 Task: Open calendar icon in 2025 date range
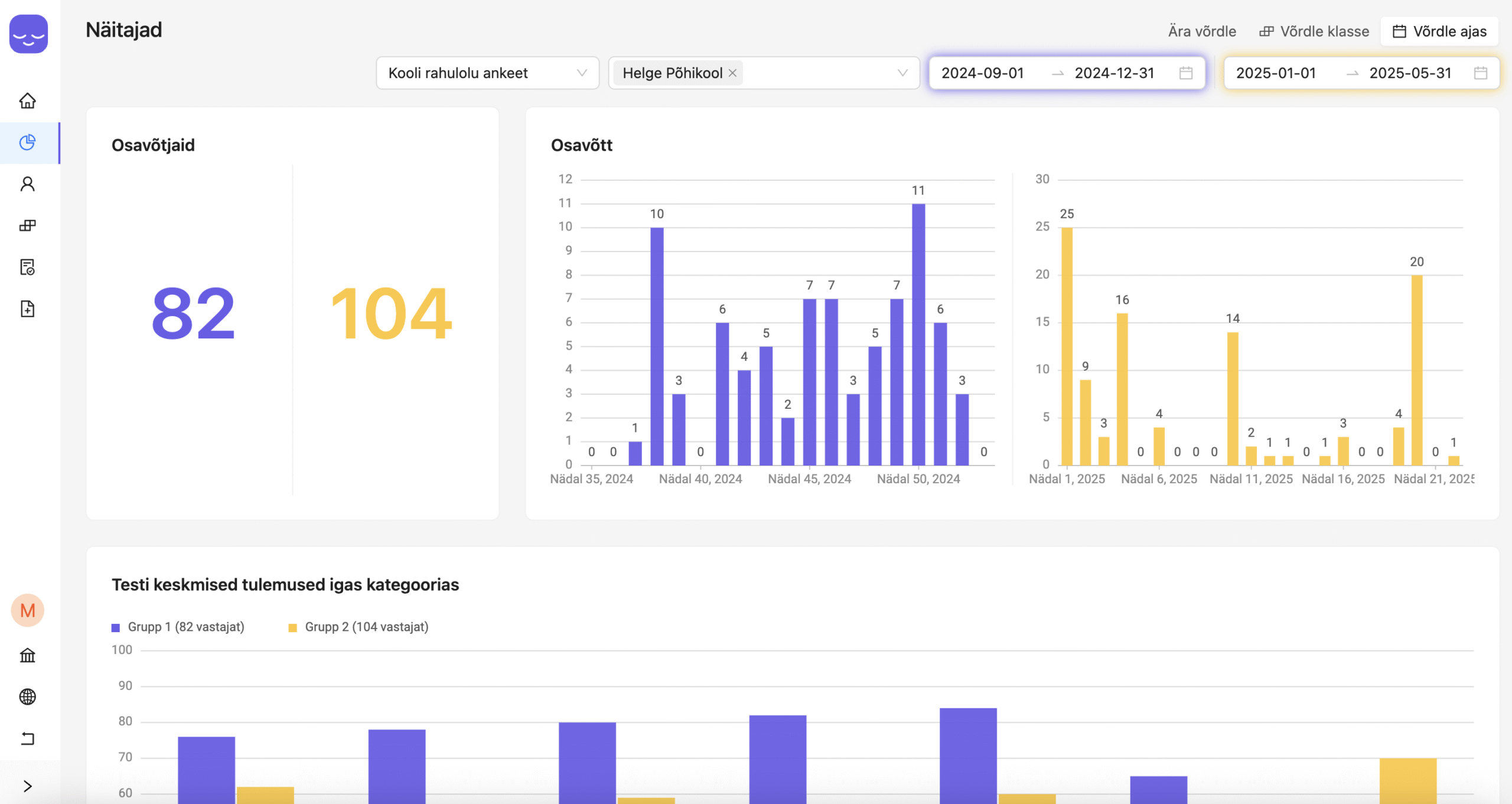tap(1481, 73)
